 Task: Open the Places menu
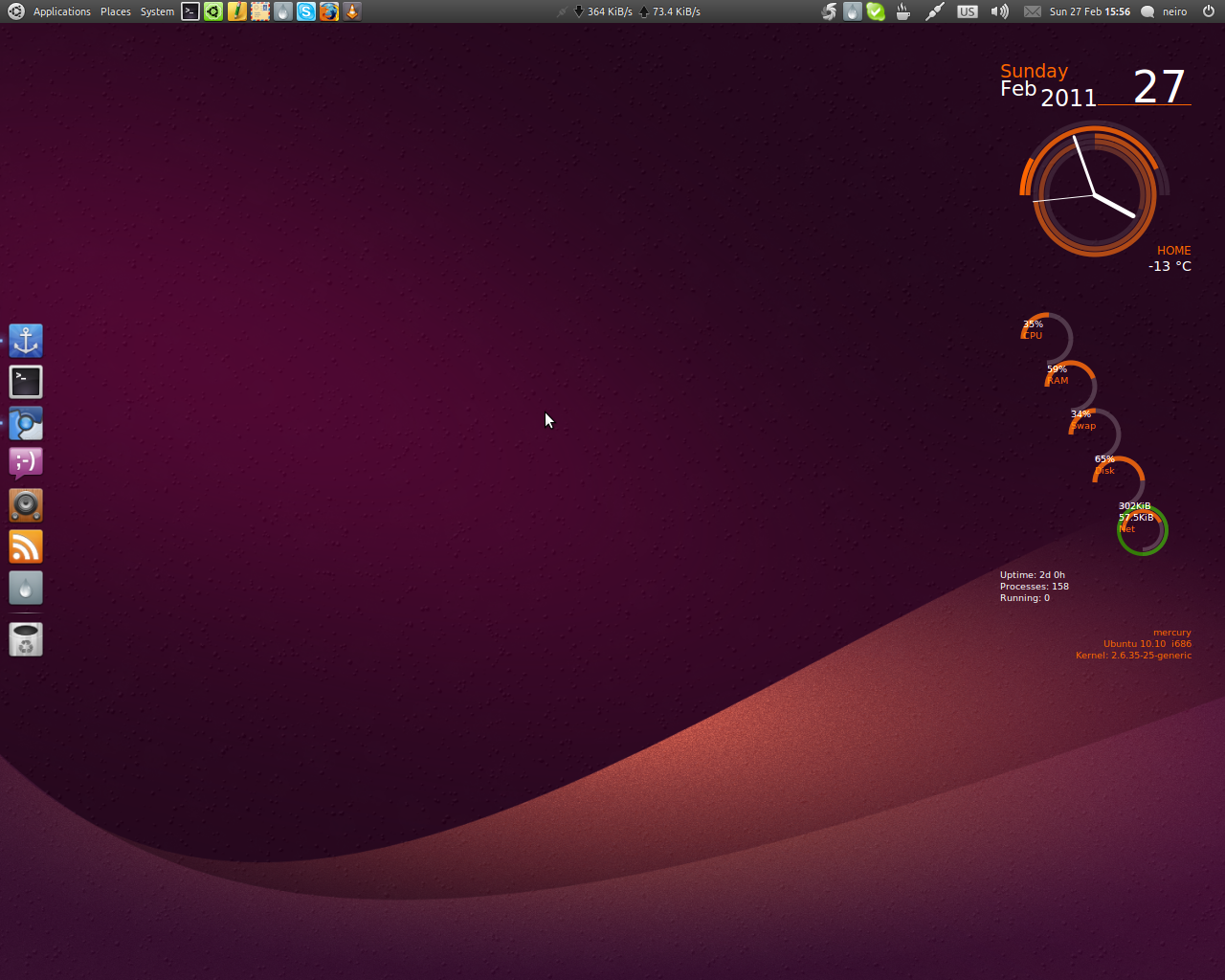(115, 11)
